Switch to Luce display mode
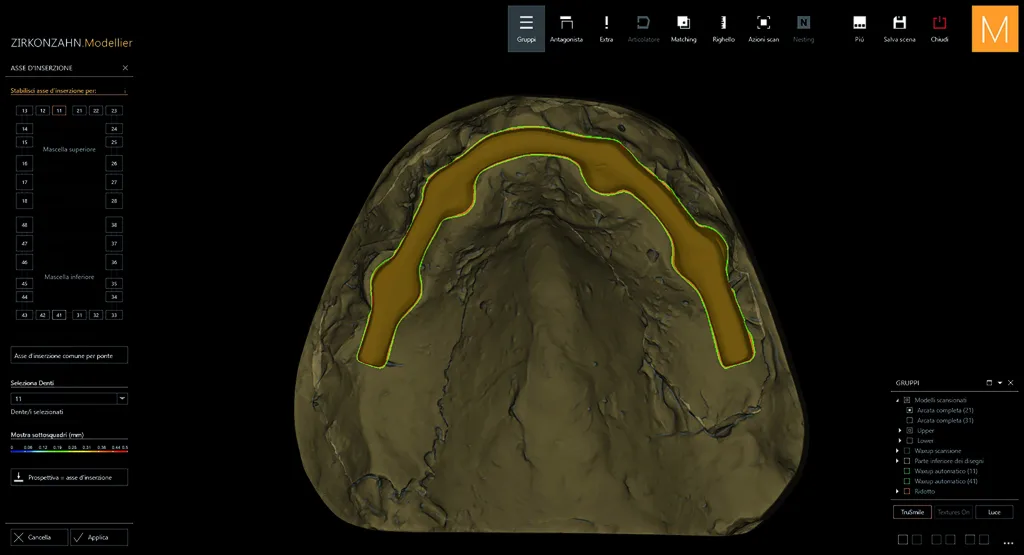This screenshot has width=1024, height=555. point(994,513)
